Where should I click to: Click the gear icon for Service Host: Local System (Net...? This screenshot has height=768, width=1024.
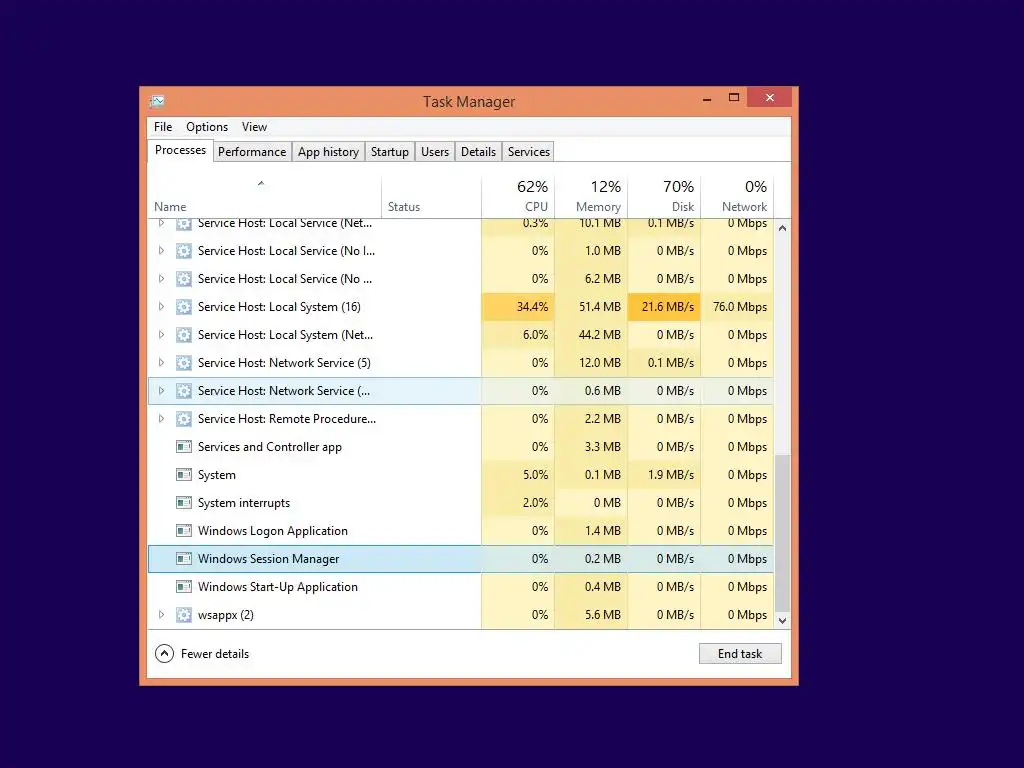click(x=184, y=335)
